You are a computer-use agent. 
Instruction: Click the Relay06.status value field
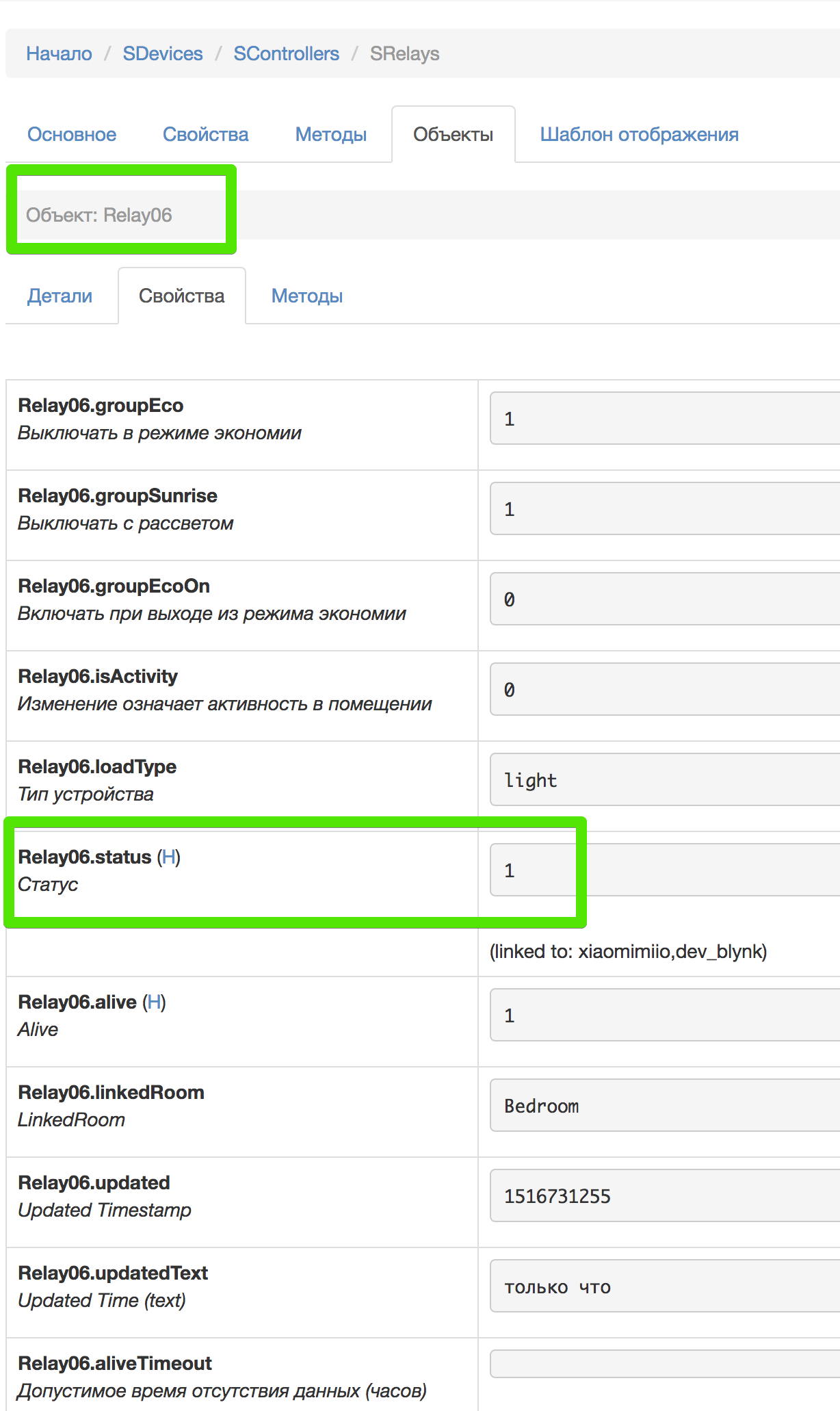tap(665, 870)
